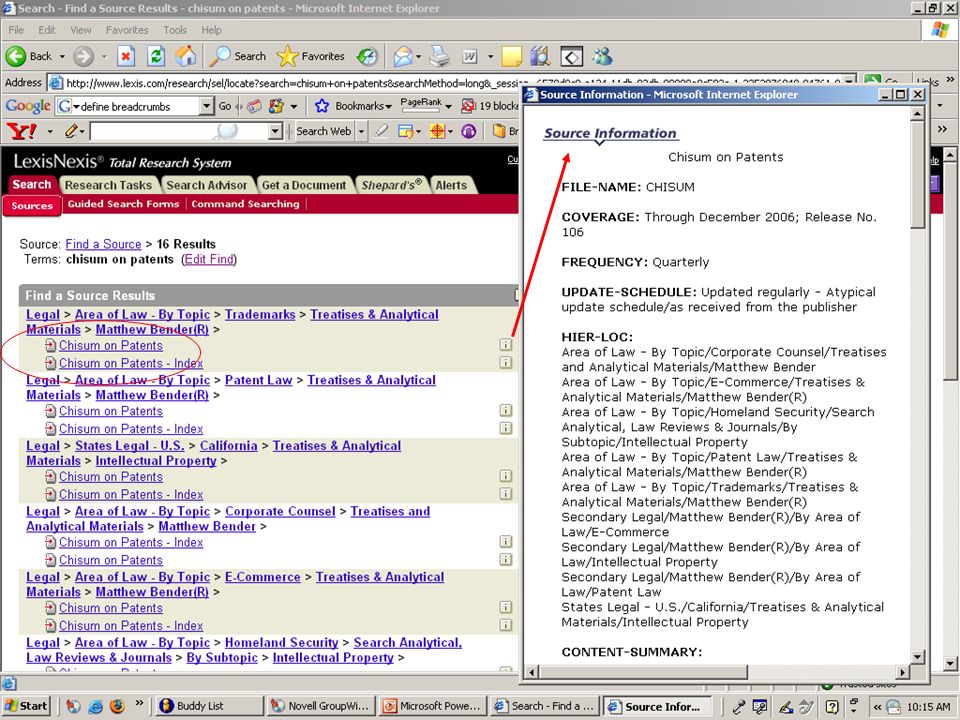The height and width of the screenshot is (720, 960).
Task: Click the Refresh page icon
Action: click(x=156, y=56)
